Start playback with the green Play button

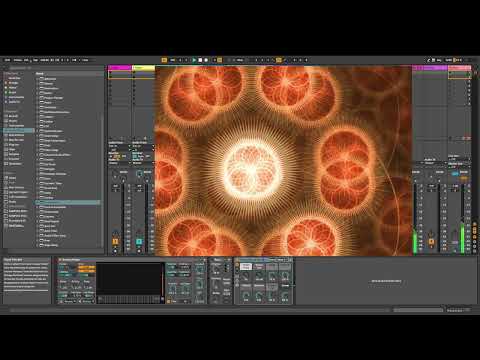coord(194,60)
